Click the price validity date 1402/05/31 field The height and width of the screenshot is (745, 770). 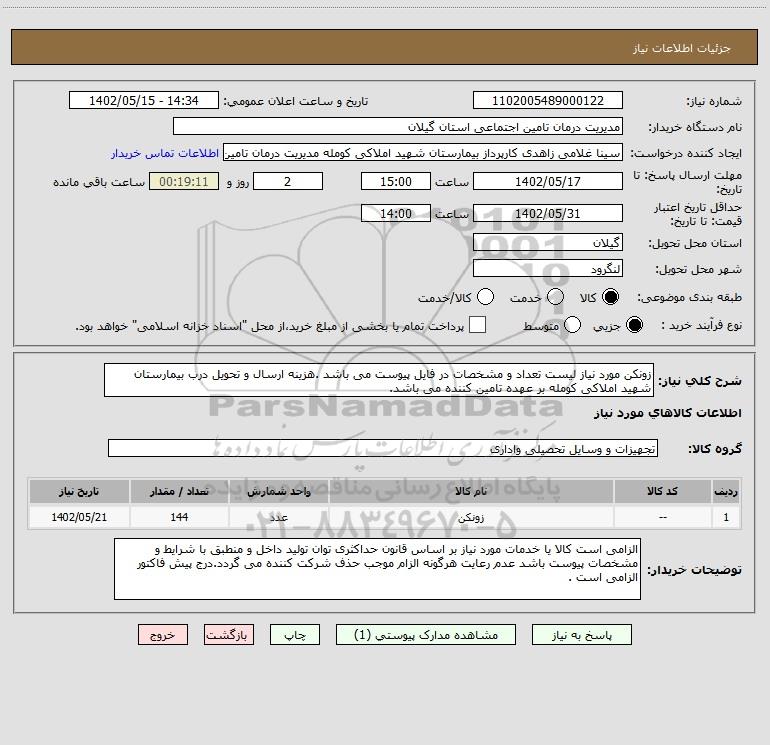click(548, 214)
